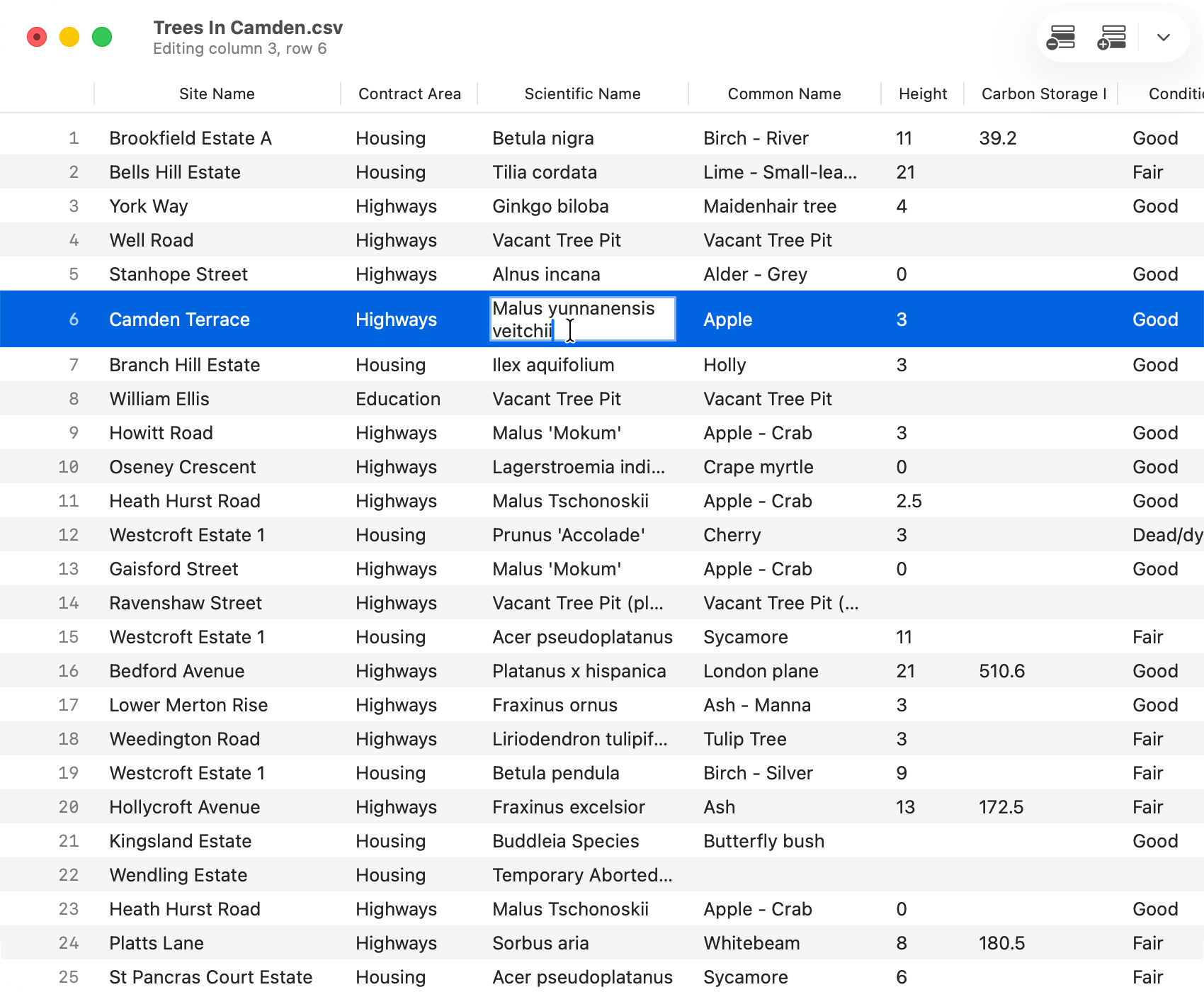Click the London plane cell
The width and height of the screenshot is (1204, 992).
(x=761, y=671)
